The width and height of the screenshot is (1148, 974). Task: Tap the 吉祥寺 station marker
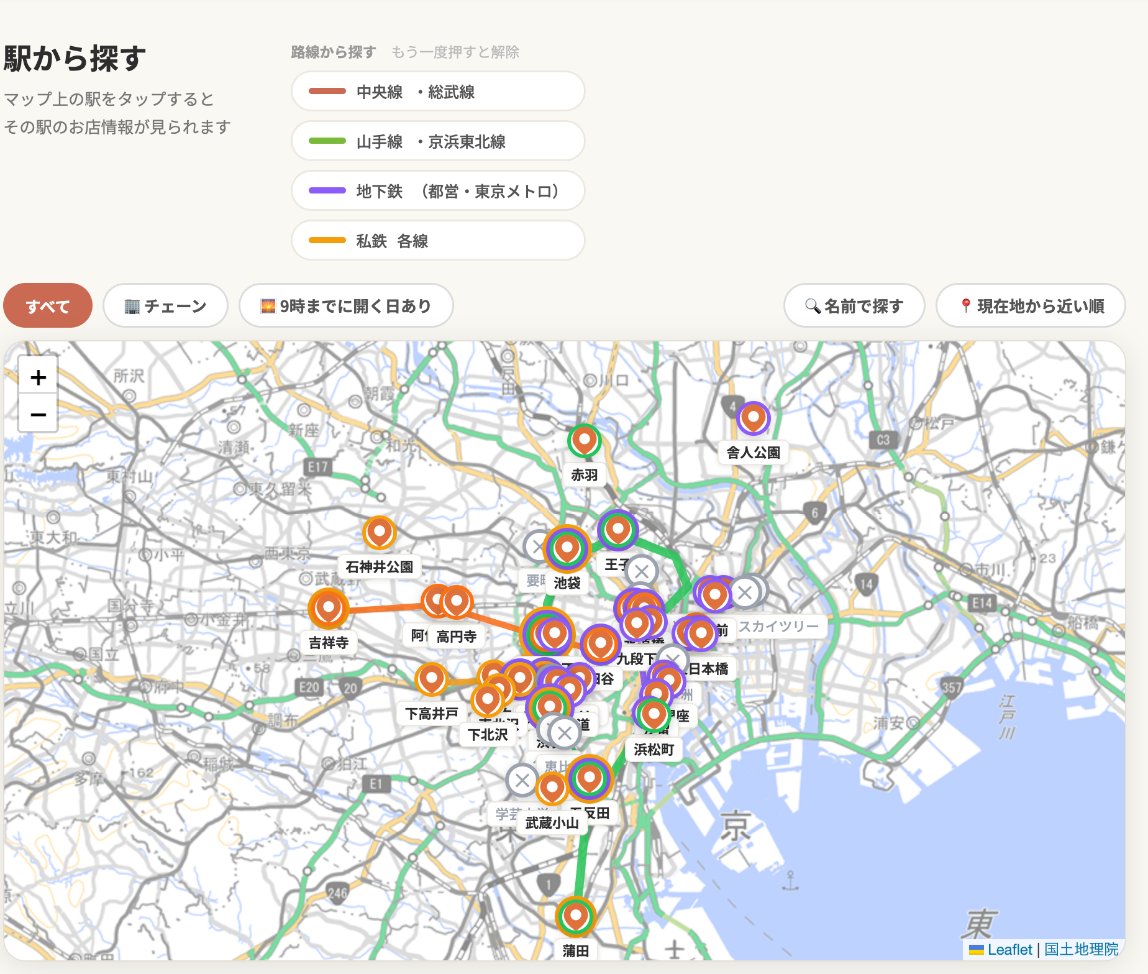tap(328, 609)
